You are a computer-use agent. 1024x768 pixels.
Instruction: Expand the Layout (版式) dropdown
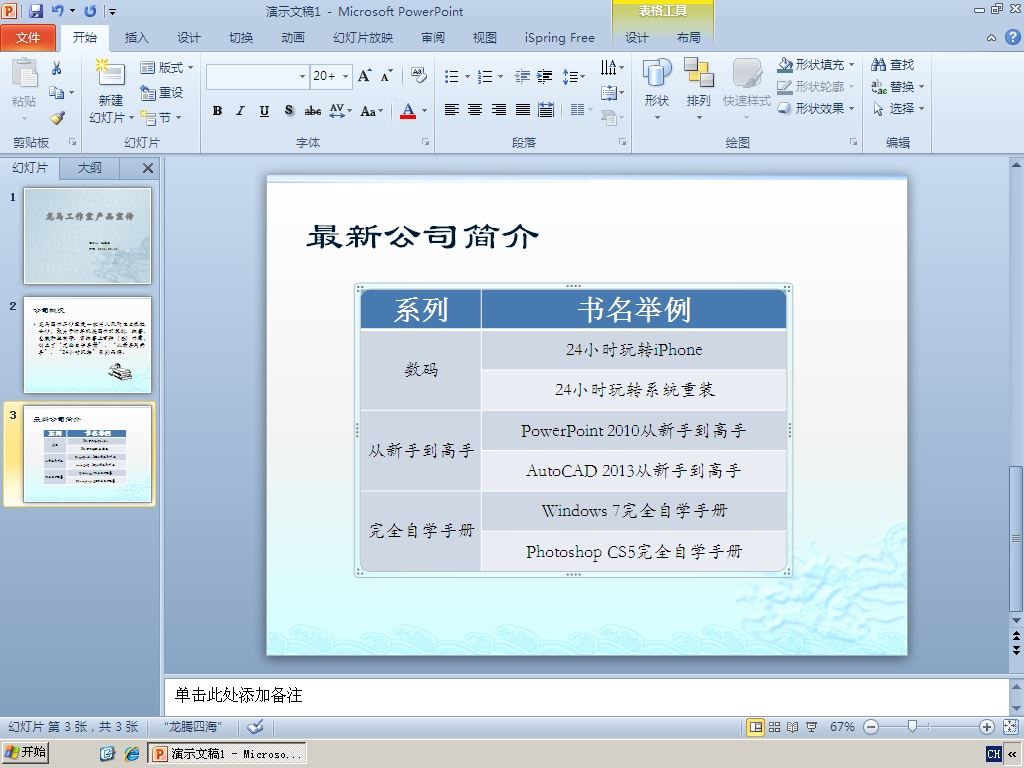click(167, 67)
